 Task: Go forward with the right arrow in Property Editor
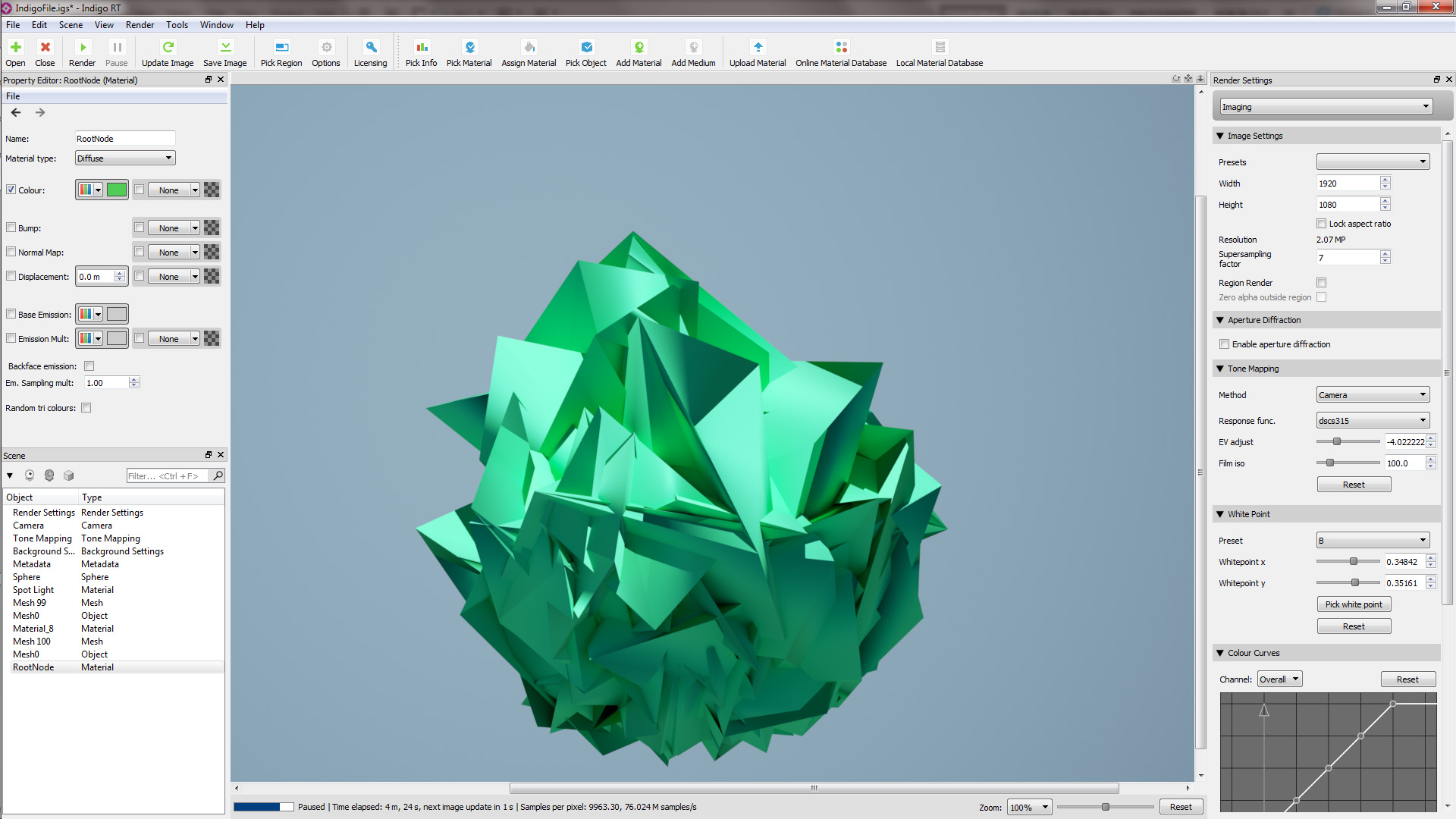tap(40, 112)
